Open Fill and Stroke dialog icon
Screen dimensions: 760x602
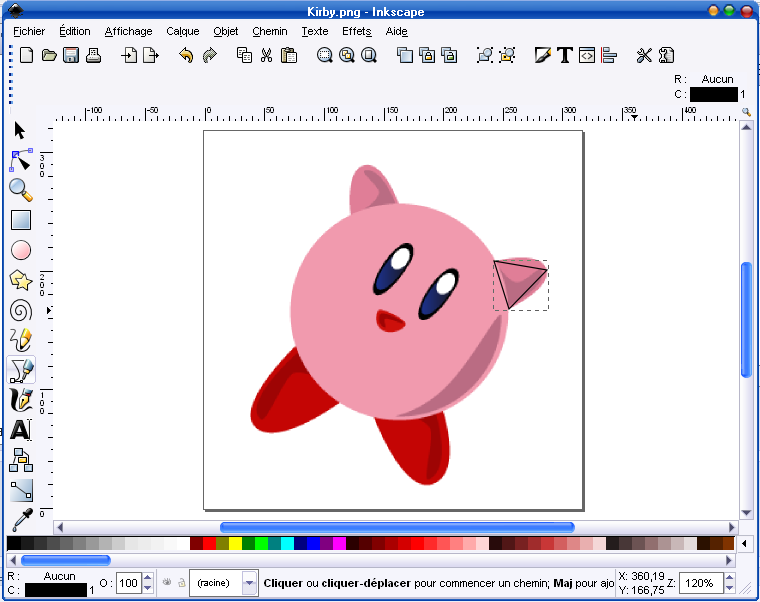542,55
